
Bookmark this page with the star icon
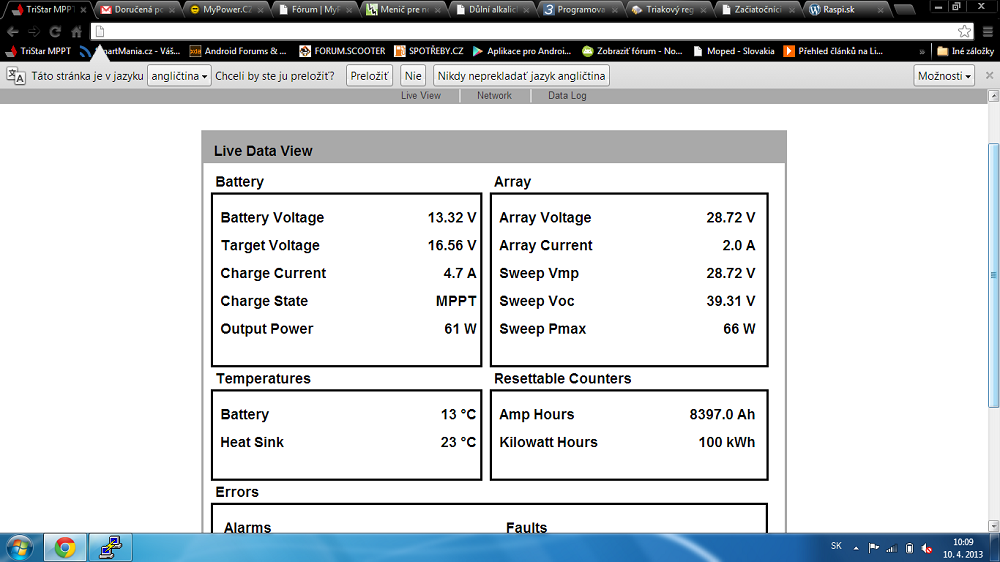click(964, 31)
